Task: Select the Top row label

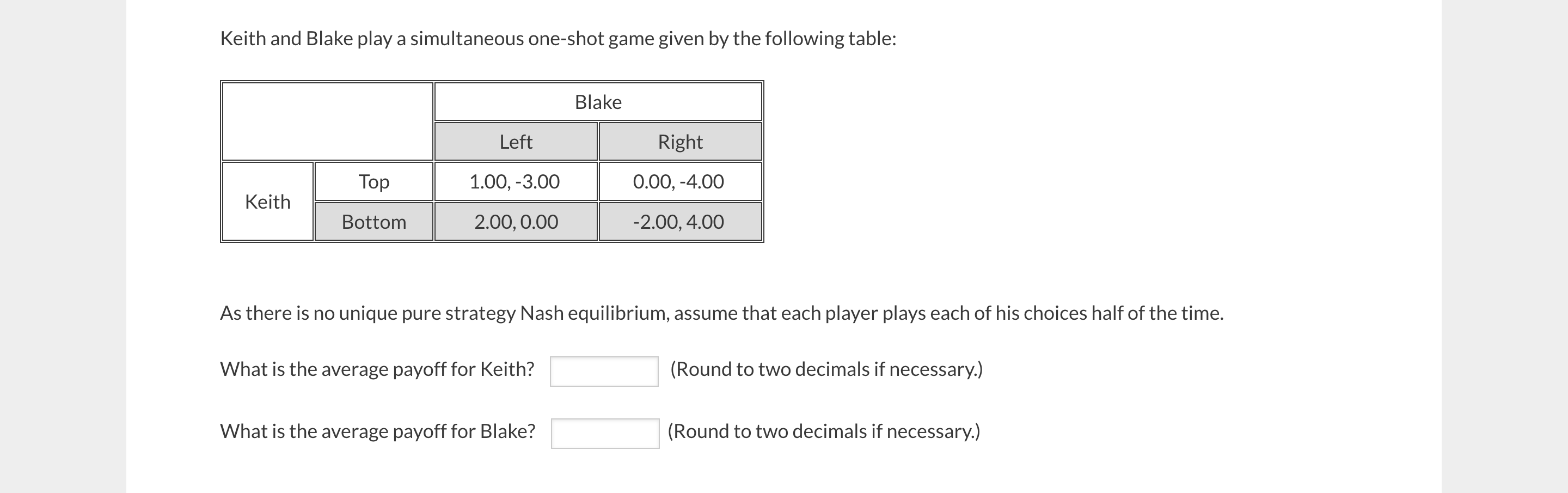Action: [373, 181]
